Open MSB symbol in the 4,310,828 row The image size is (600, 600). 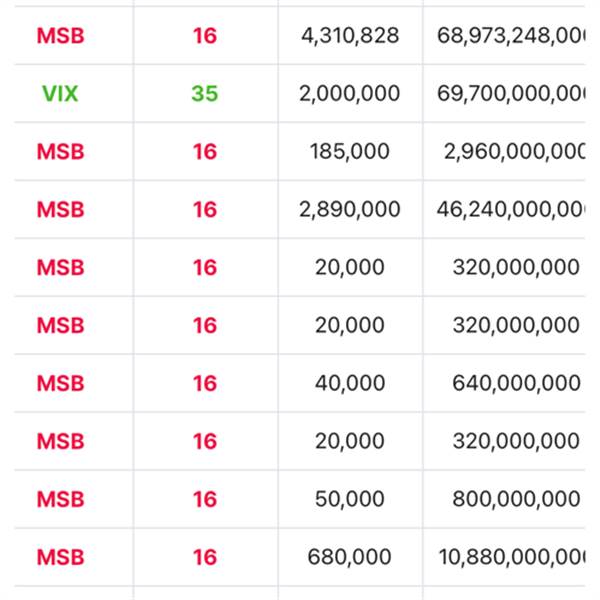(60, 36)
